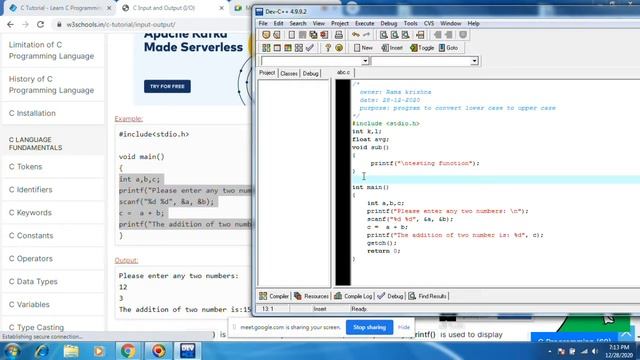Image resolution: width=640 pixels, height=360 pixels.
Task: Open Internet Explorer from the taskbar
Action: (x=42, y=351)
